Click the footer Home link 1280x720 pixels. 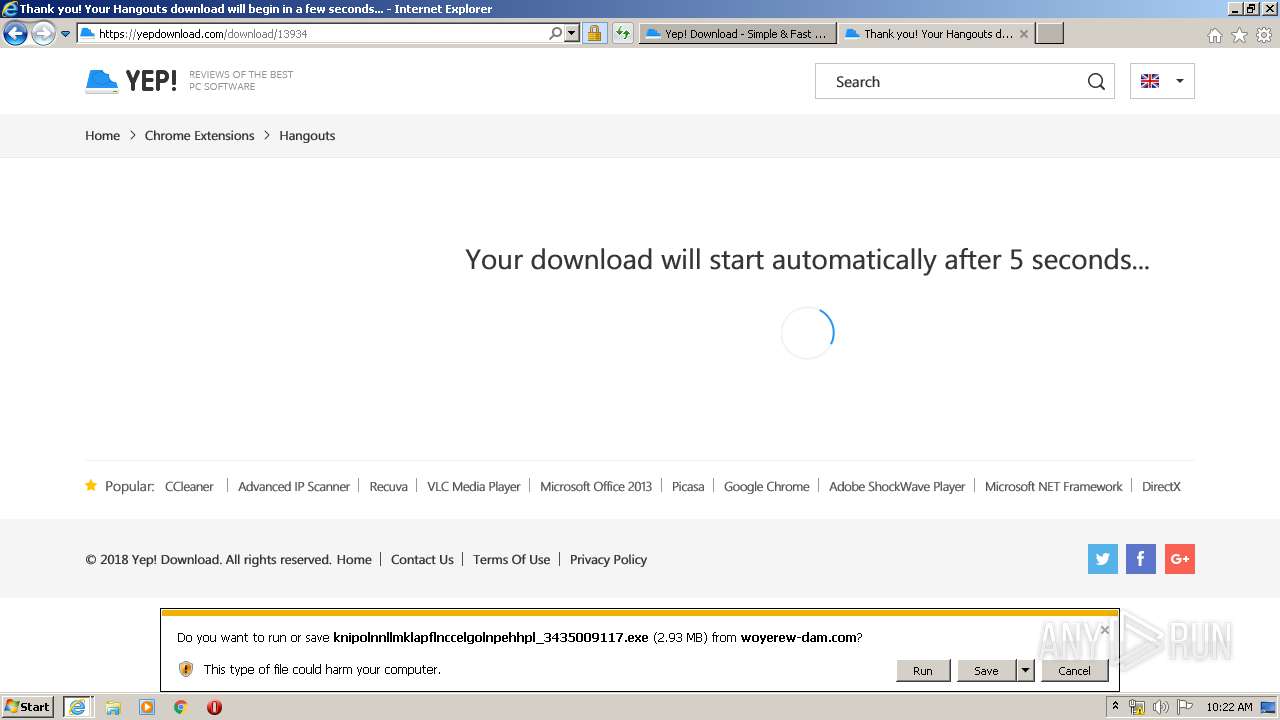pyautogui.click(x=354, y=559)
